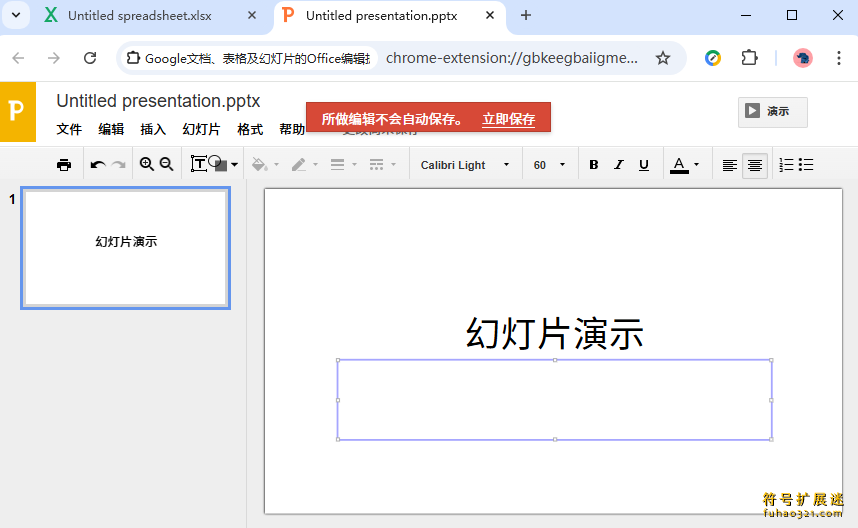Toggle bold formatting
858x528 pixels.
(x=594, y=165)
